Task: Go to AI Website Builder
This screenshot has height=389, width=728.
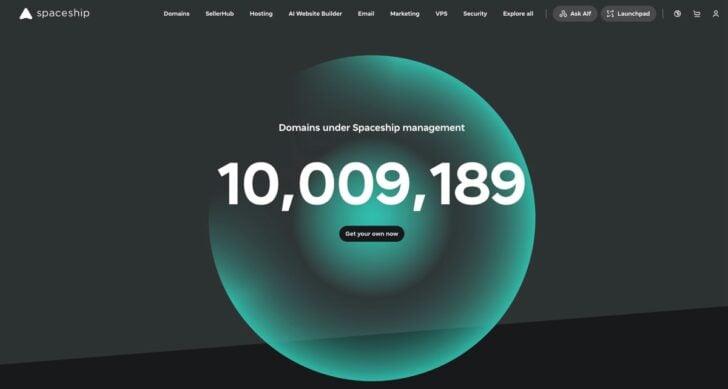Action: pyautogui.click(x=315, y=14)
